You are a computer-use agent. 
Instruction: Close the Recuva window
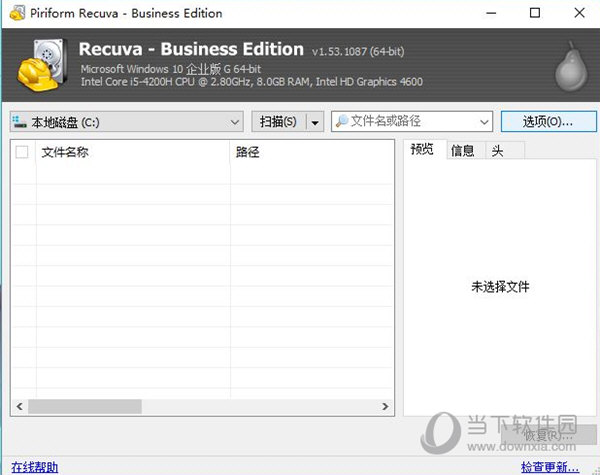click(579, 13)
